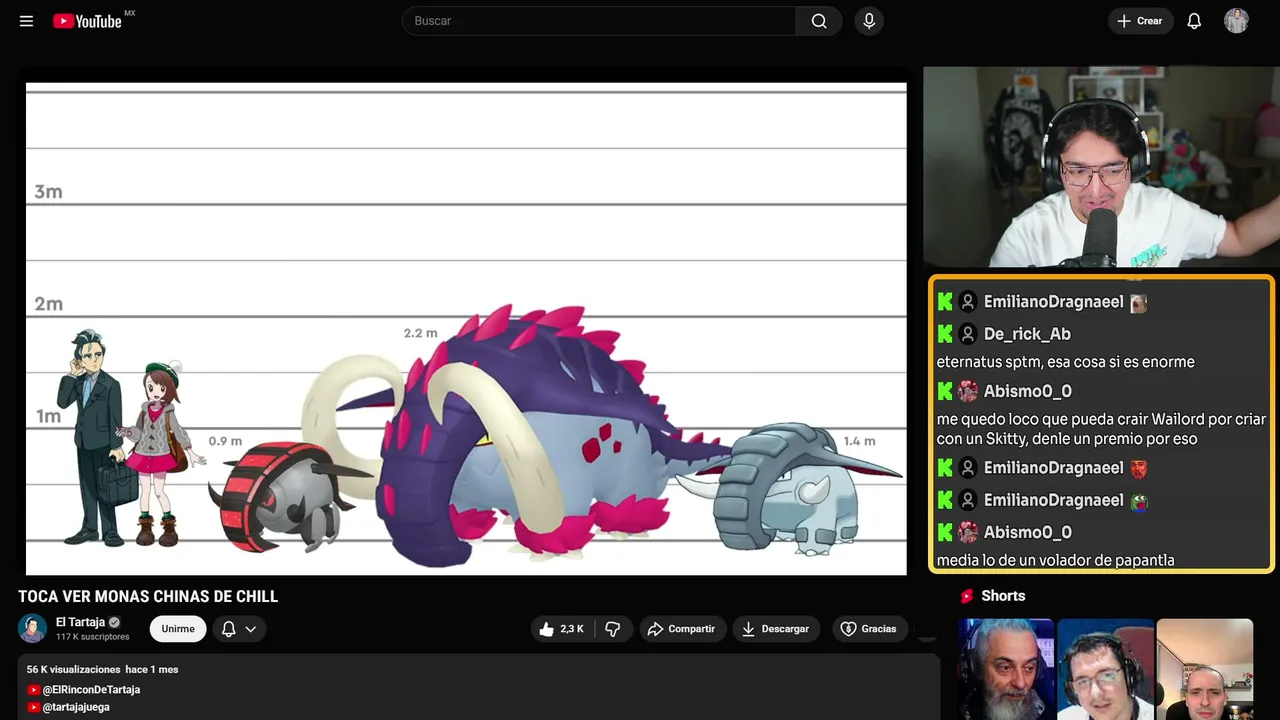The image size is (1280, 720).
Task: Click the YouTube icon beside @tartajajuega
Action: [34, 707]
